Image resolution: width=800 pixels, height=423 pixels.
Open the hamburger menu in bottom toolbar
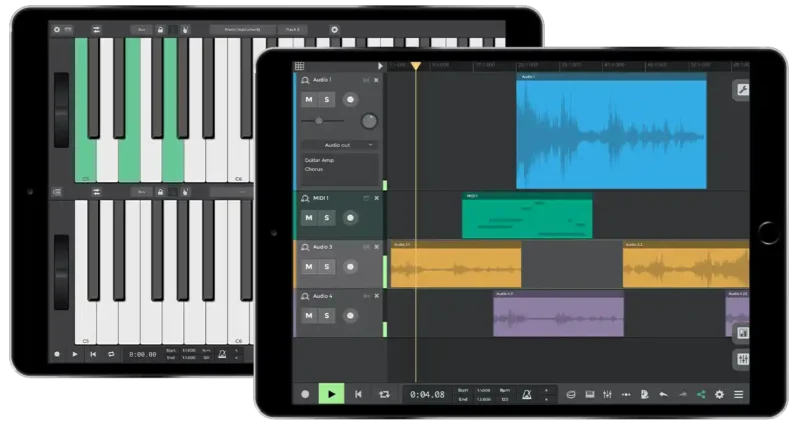(738, 394)
